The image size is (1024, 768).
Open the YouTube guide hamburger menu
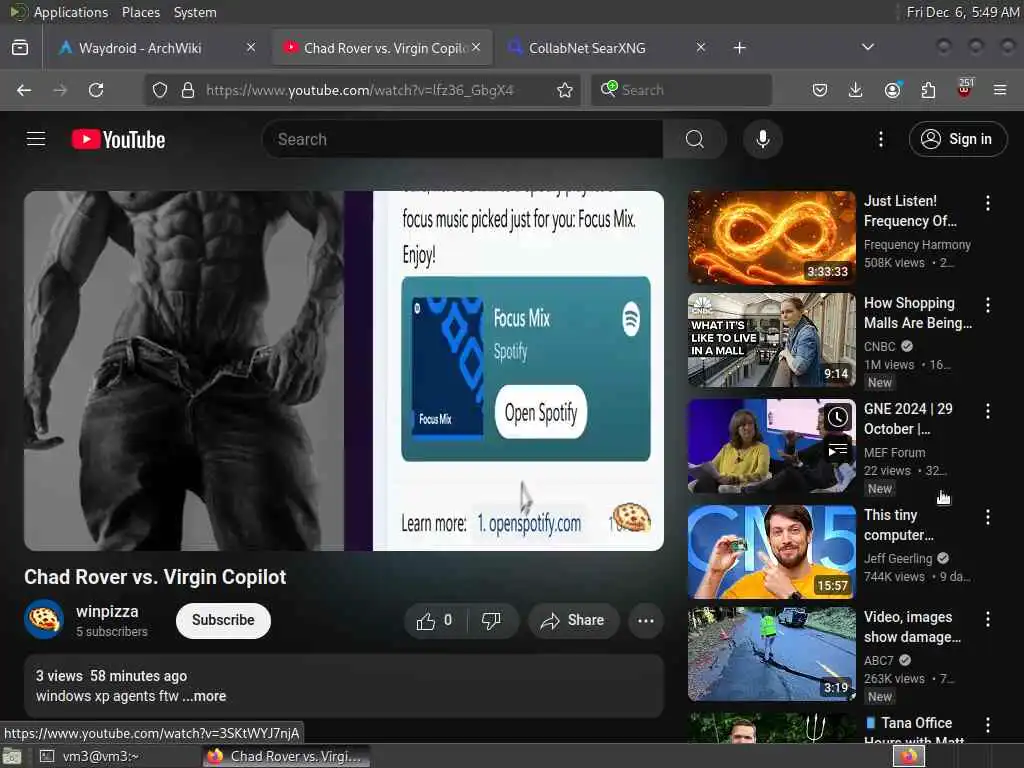36,139
